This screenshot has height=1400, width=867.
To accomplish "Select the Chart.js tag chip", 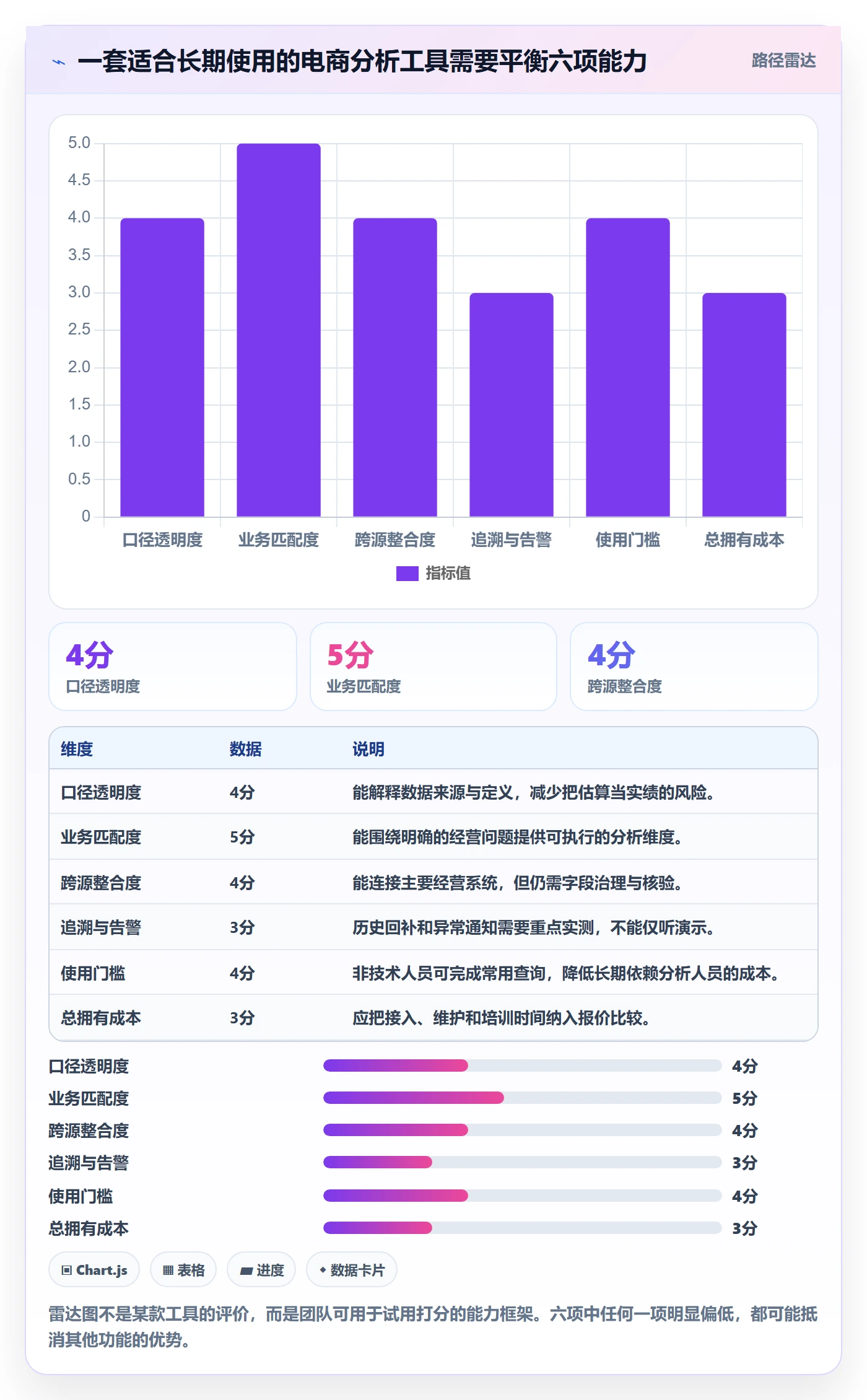I will [x=94, y=1270].
